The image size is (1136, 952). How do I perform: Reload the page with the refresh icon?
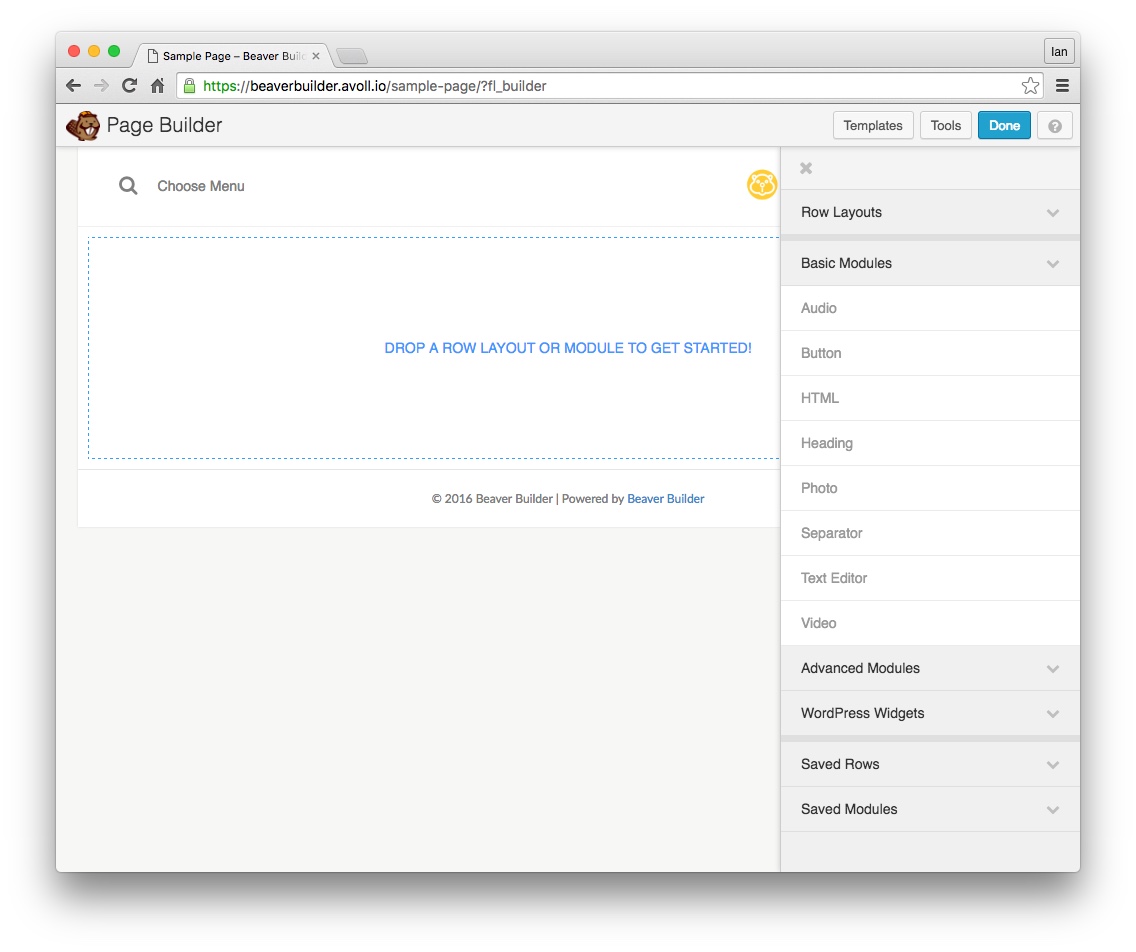point(130,85)
